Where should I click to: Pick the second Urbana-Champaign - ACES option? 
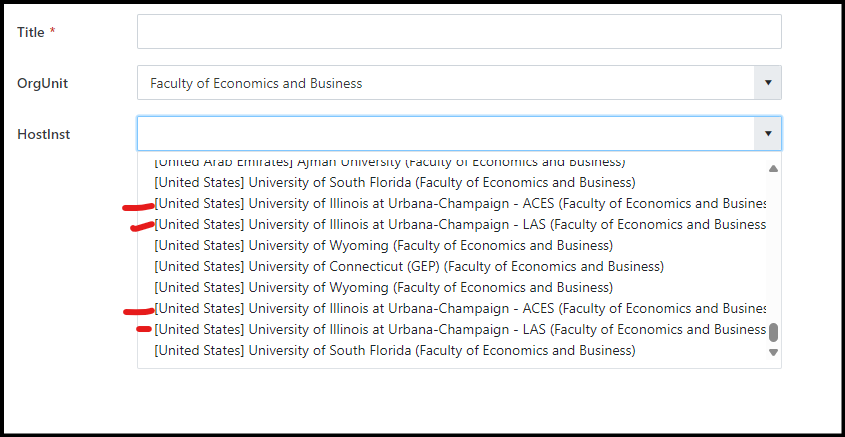pos(460,309)
